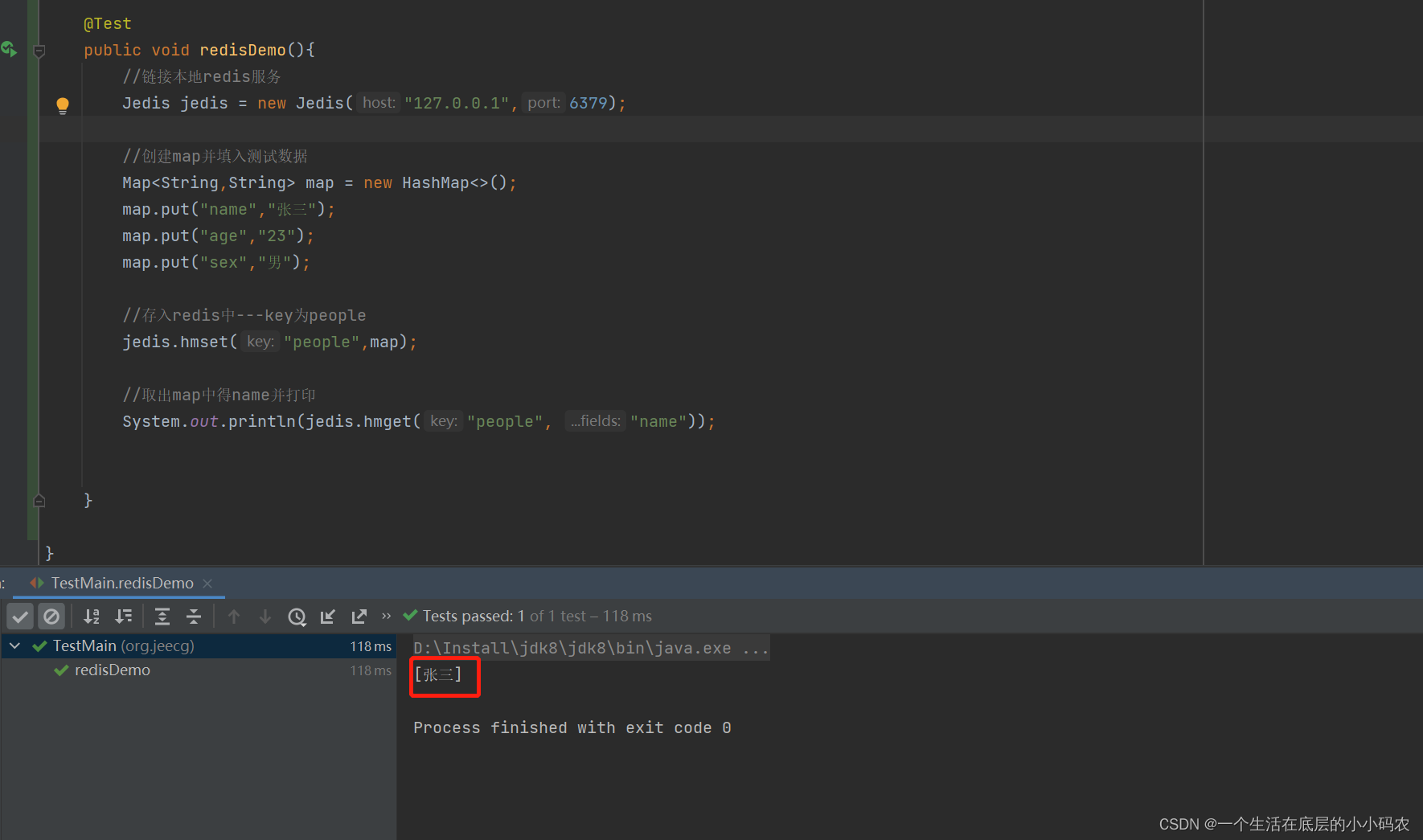The image size is (1423, 840).
Task: Collapse all nodes in the test tree
Action: pyautogui.click(x=193, y=616)
